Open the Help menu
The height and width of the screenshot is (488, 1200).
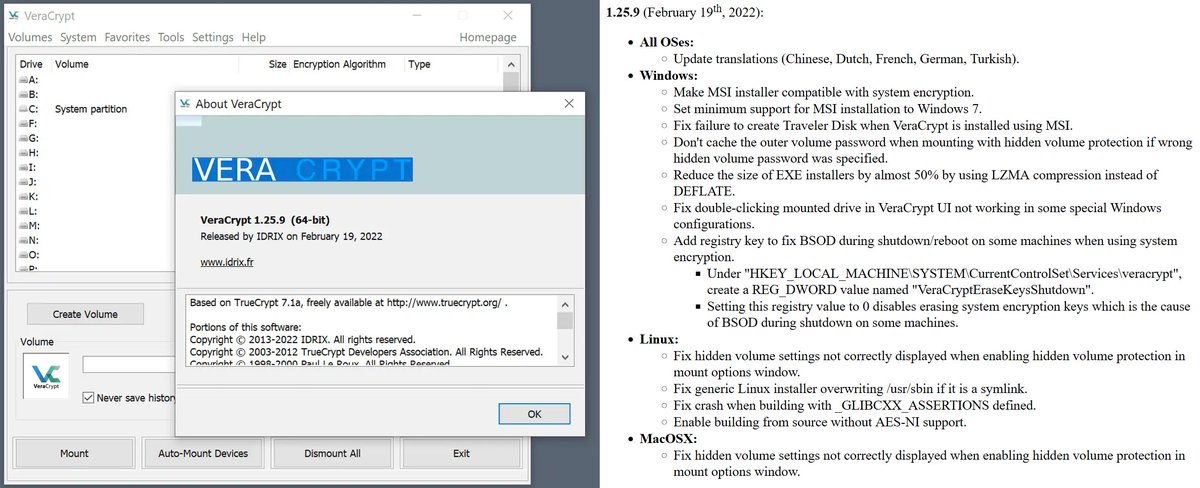[254, 37]
